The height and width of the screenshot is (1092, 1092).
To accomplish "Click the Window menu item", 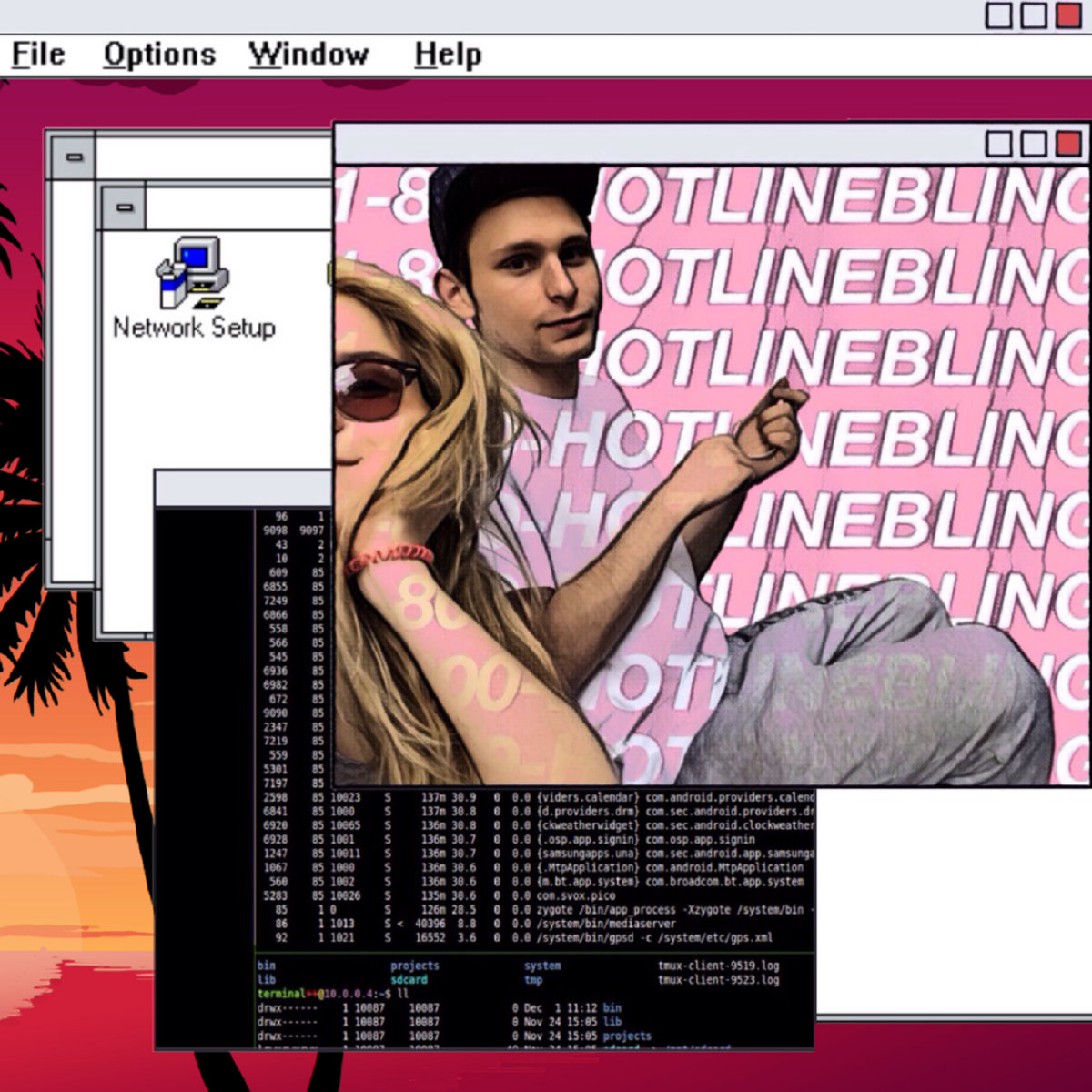I will click(308, 55).
